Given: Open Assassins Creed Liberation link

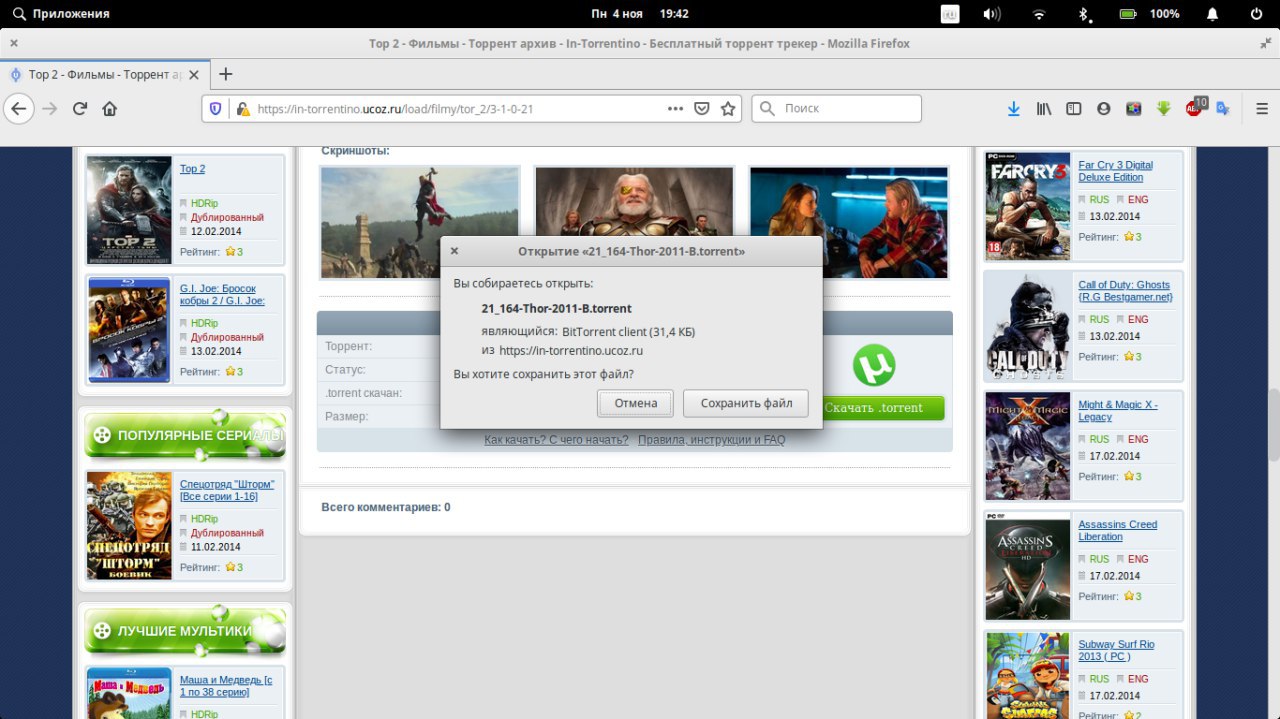Looking at the screenshot, I should (1117, 531).
